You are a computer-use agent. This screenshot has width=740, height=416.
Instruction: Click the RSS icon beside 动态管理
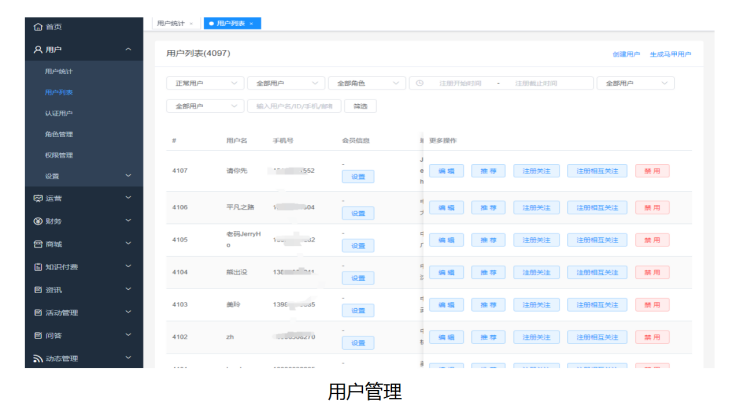pyautogui.click(x=38, y=358)
